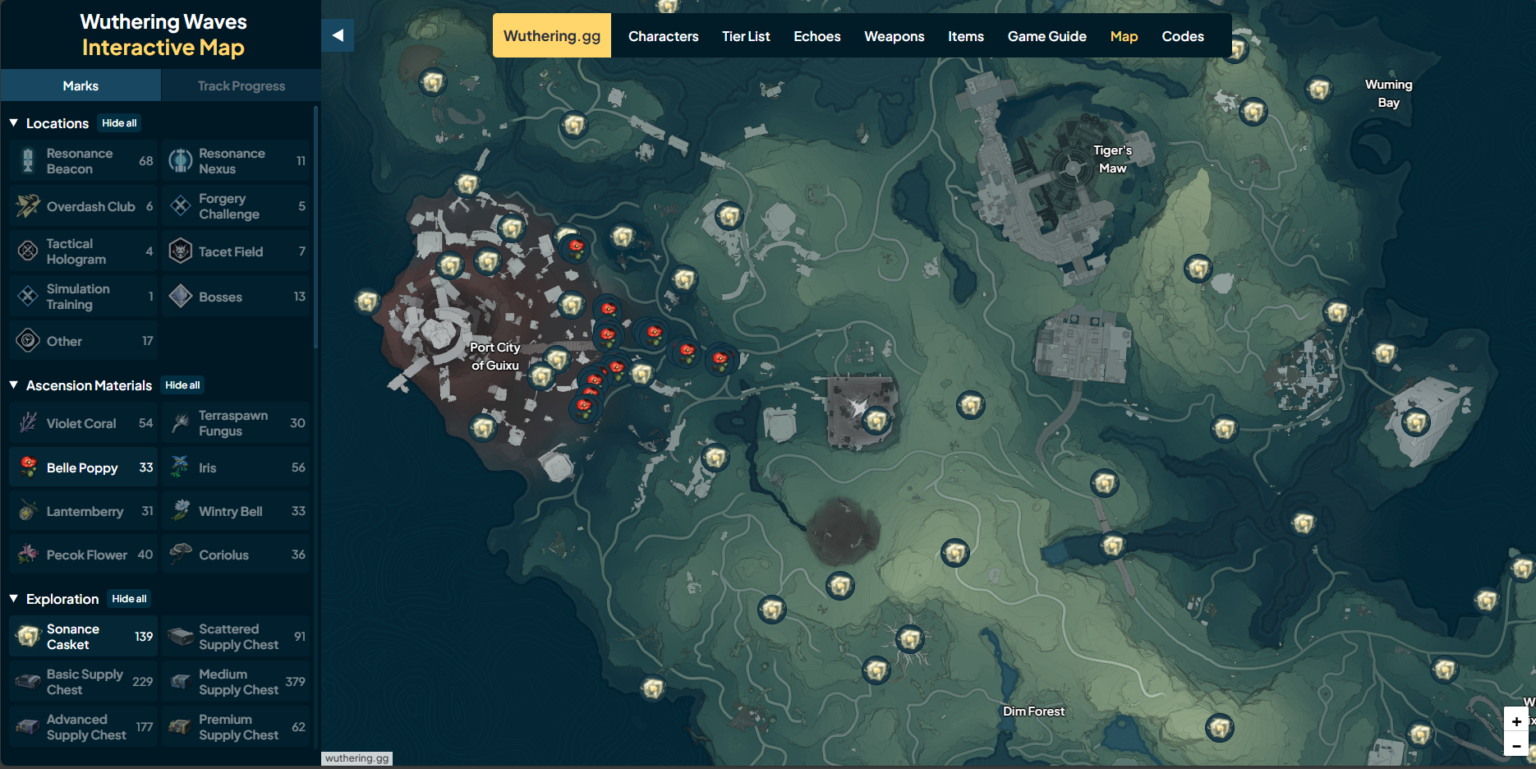Collapse the Locations section
This screenshot has height=769, width=1536.
[x=12, y=123]
